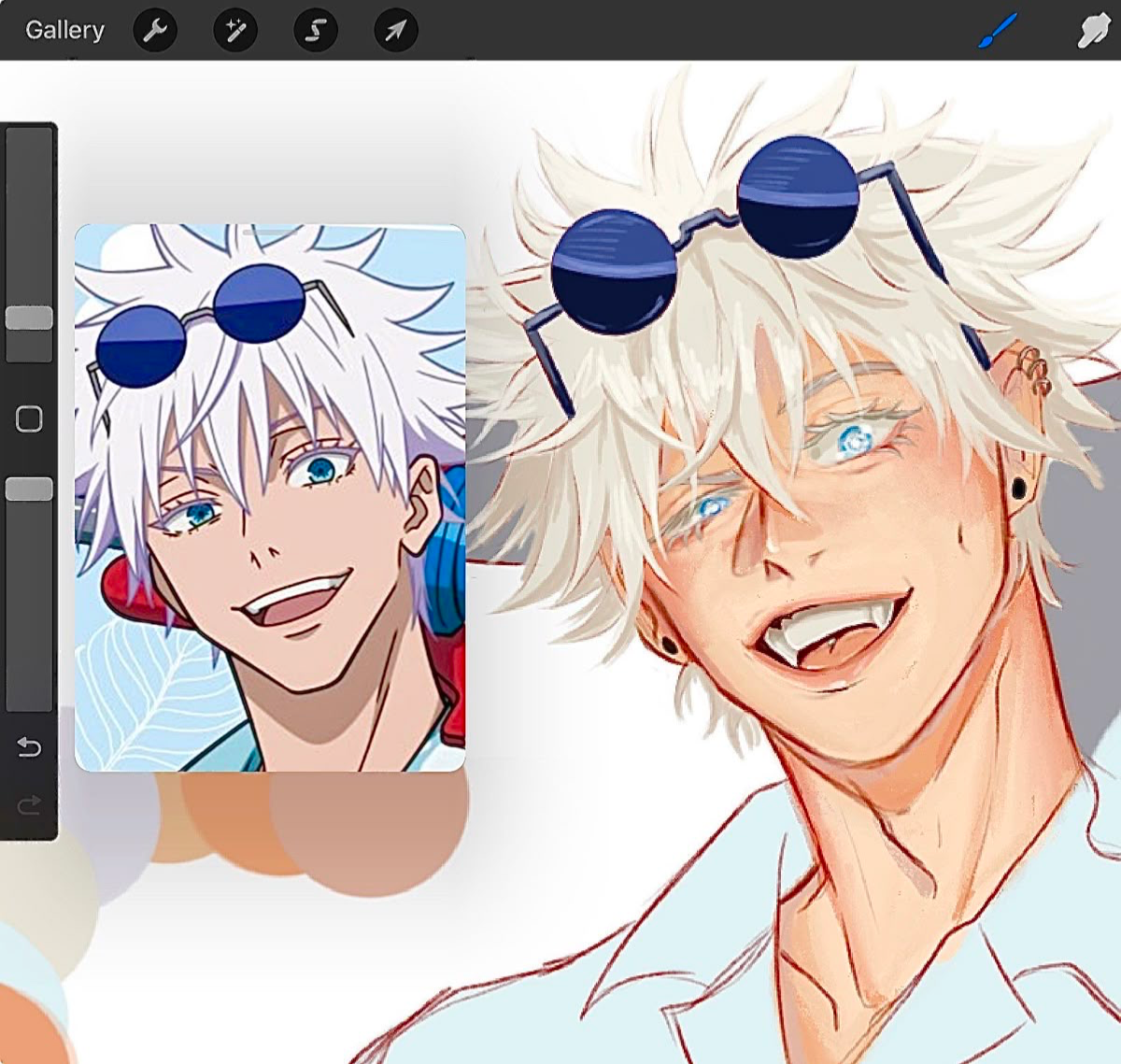Image resolution: width=1121 pixels, height=1064 pixels.
Task: Open the Gallery view
Action: point(64,30)
